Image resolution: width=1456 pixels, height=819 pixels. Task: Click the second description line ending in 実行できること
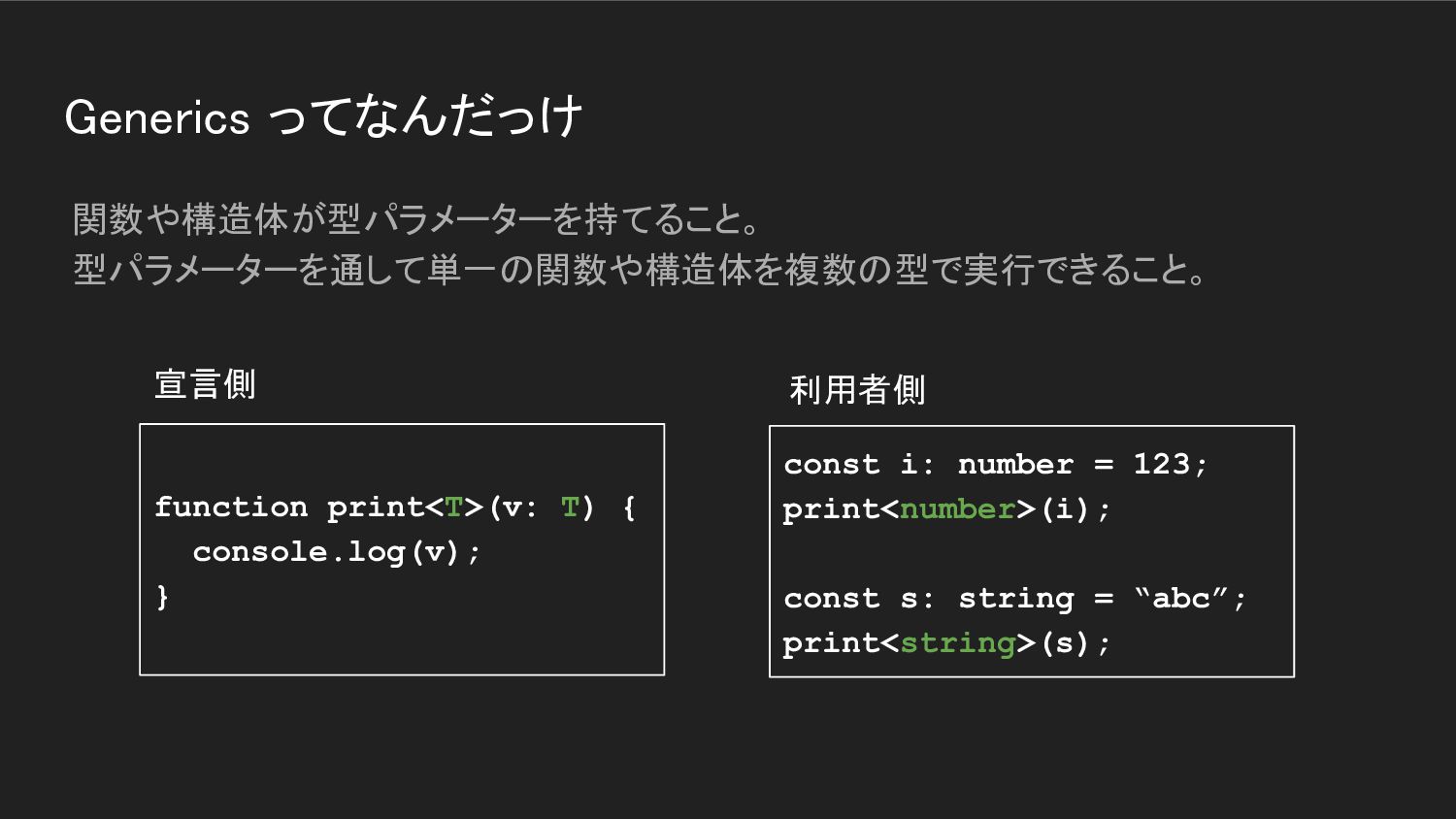(x=641, y=269)
